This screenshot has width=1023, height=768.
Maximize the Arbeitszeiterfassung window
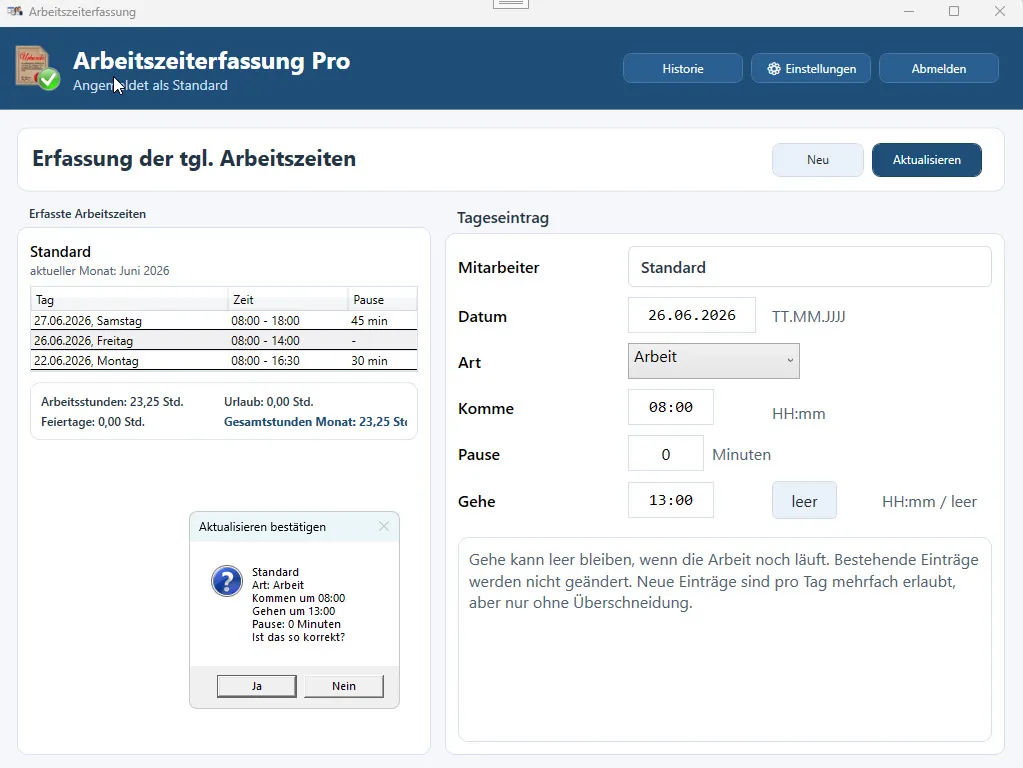tap(954, 11)
